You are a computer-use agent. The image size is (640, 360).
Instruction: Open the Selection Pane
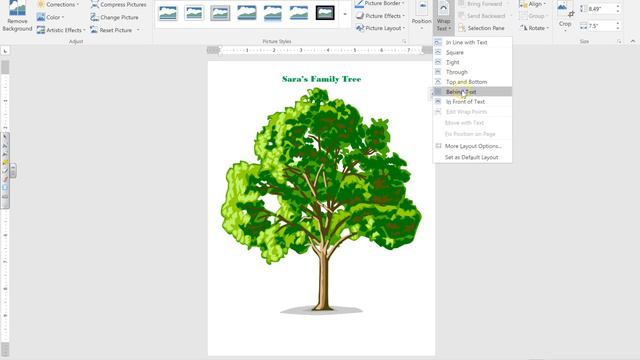tap(482, 28)
